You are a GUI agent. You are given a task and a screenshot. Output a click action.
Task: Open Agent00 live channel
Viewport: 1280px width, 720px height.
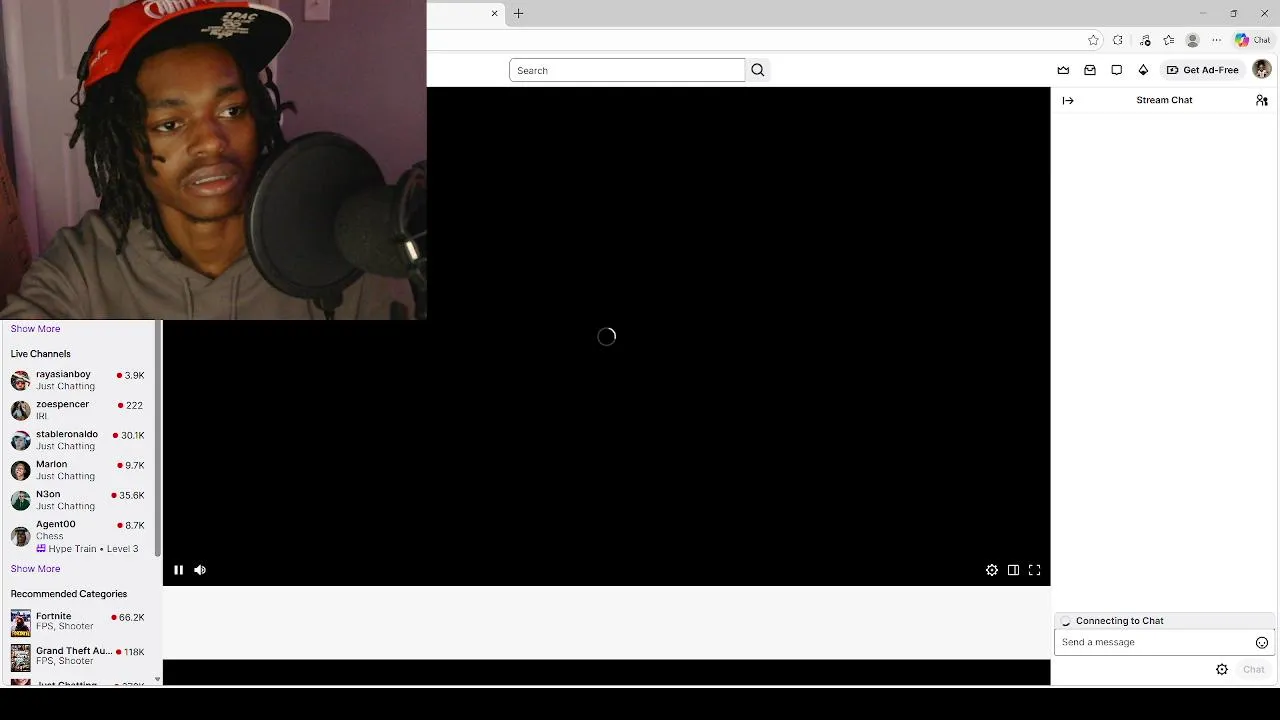pyautogui.click(x=78, y=536)
